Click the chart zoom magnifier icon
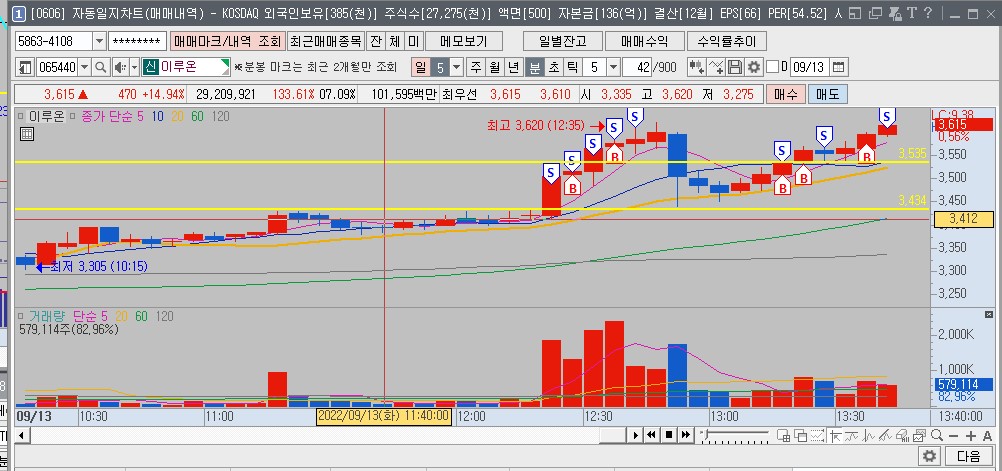The height and width of the screenshot is (471, 1002). [x=937, y=436]
